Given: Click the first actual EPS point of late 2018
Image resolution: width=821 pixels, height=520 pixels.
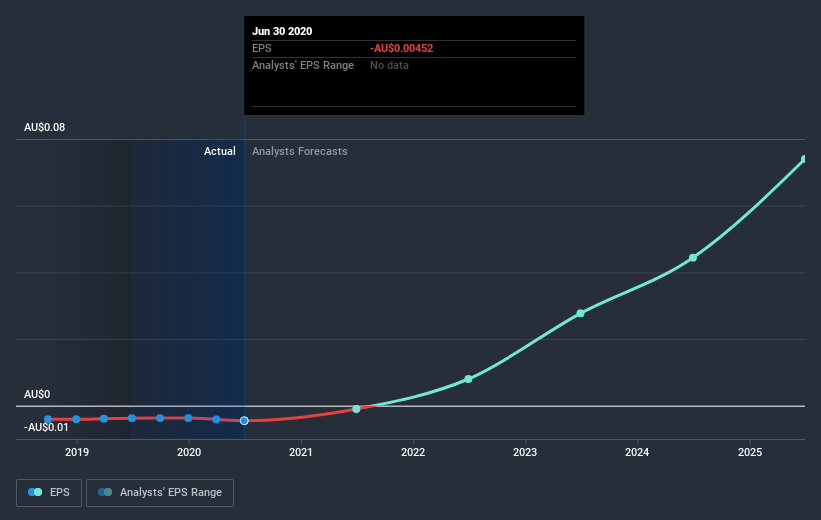Looking at the screenshot, I should [x=48, y=419].
